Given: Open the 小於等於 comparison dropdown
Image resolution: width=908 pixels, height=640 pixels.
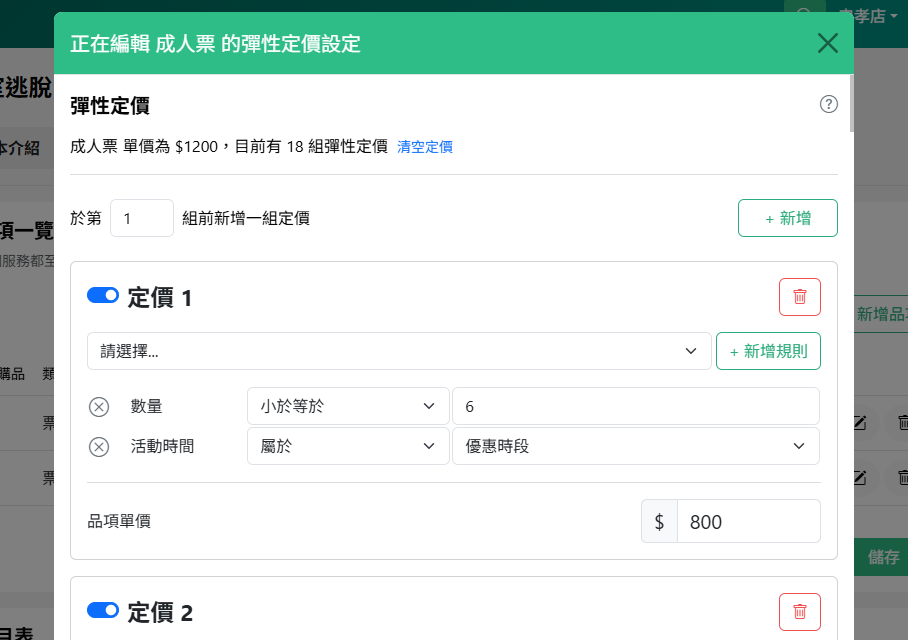Looking at the screenshot, I should coord(348,406).
